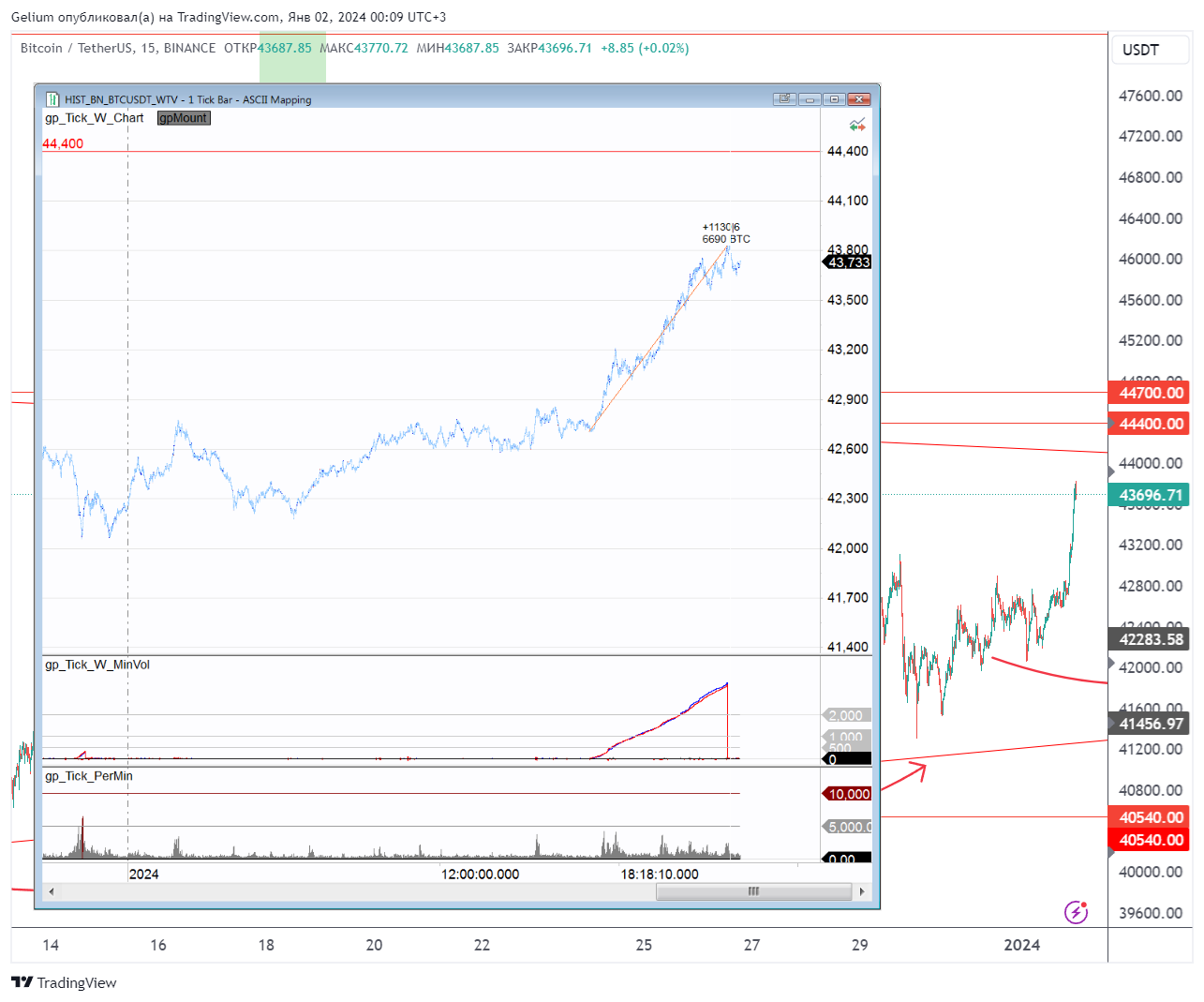Click the 6690 BTC annotation label

coord(726,239)
